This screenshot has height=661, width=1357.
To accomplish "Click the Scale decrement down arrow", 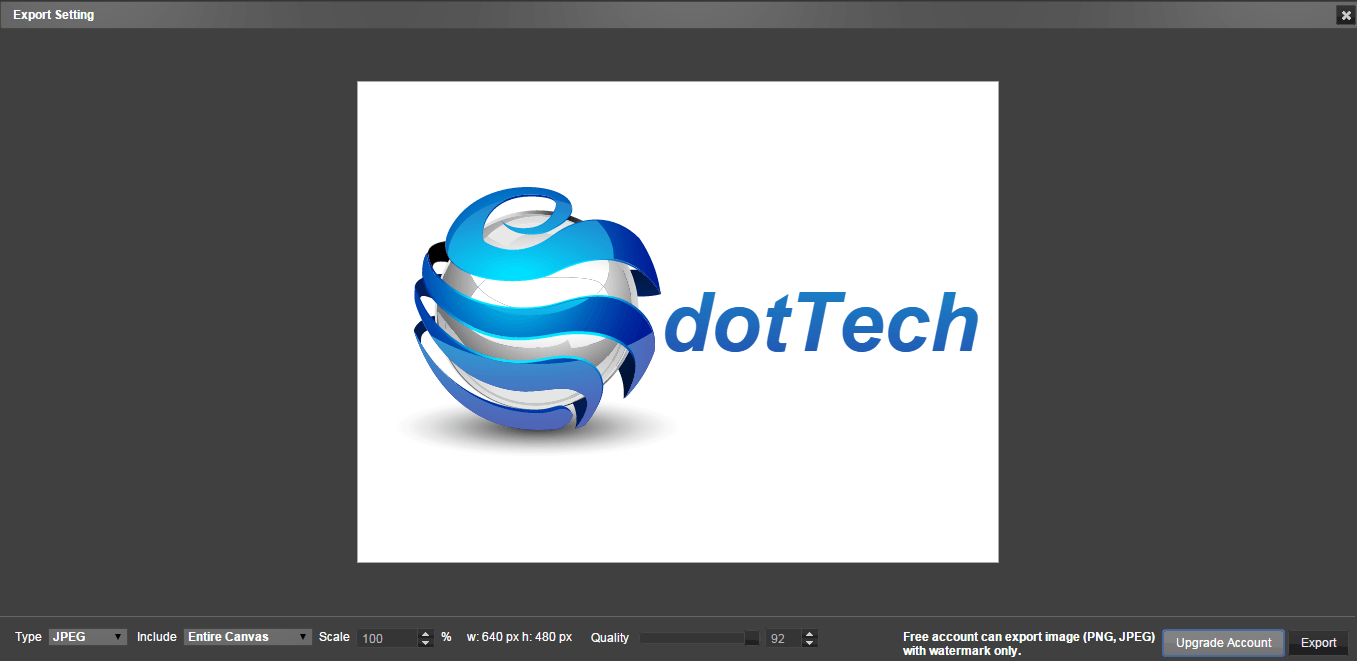I will tap(424, 641).
